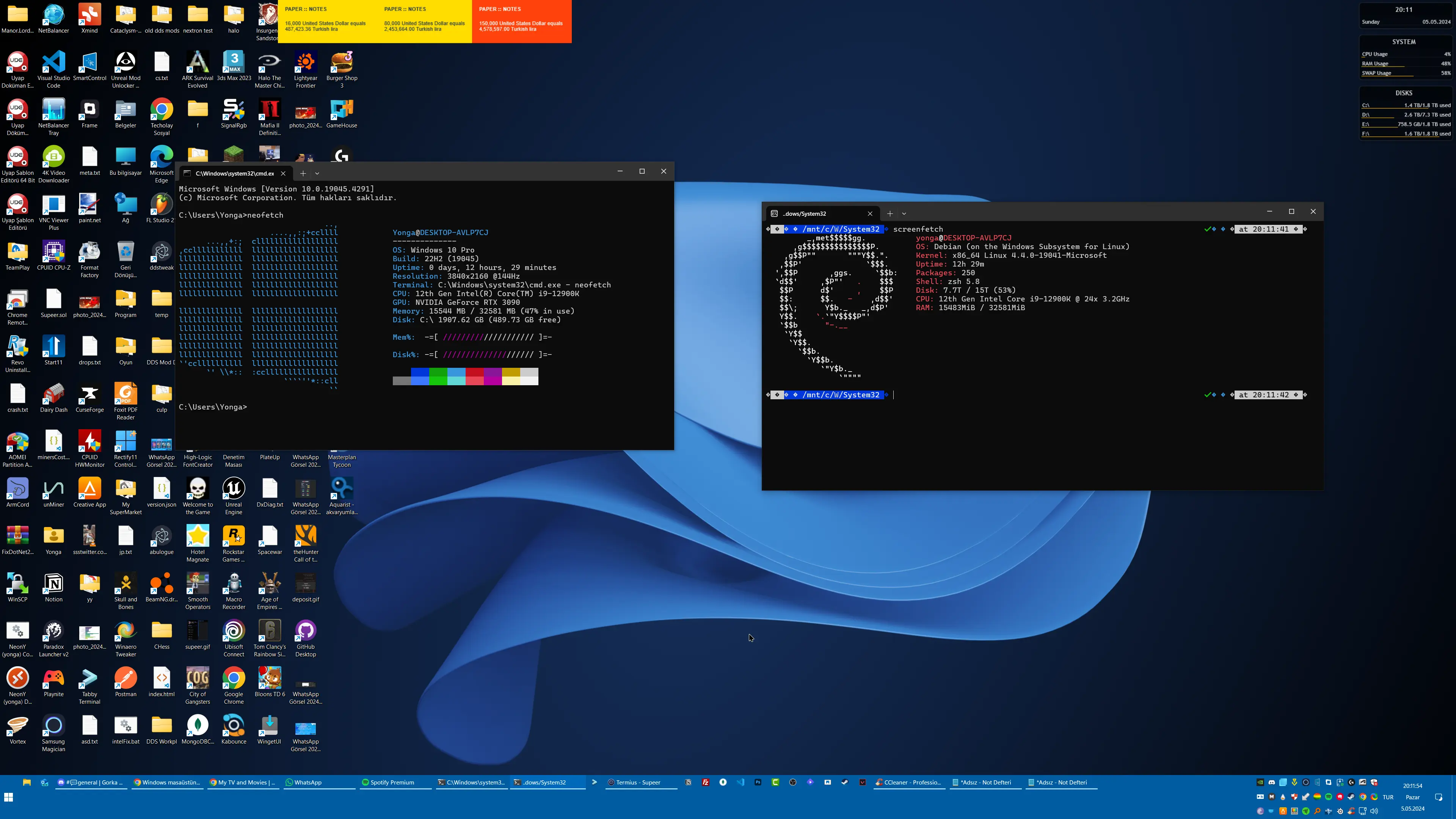Select the 4K Video Downloader desktop icon

coord(54,164)
